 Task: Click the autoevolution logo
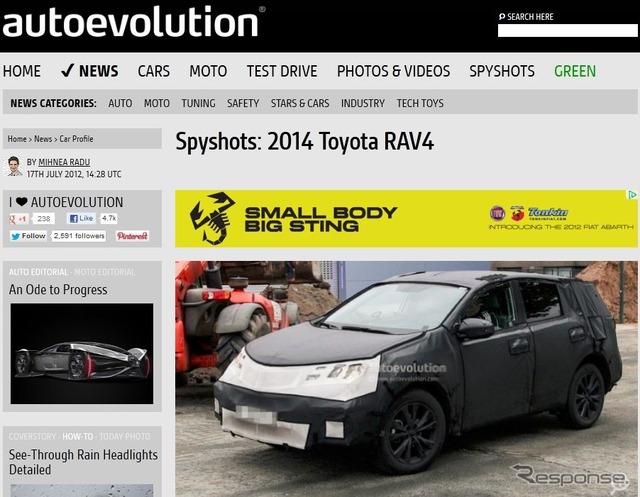pyautogui.click(x=133, y=21)
